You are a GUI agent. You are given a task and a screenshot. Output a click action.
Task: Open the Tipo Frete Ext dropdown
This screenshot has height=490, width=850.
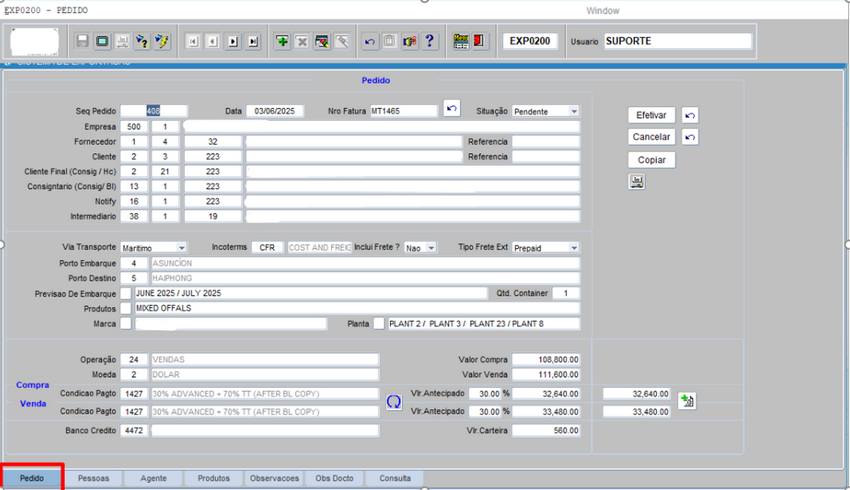click(574, 247)
